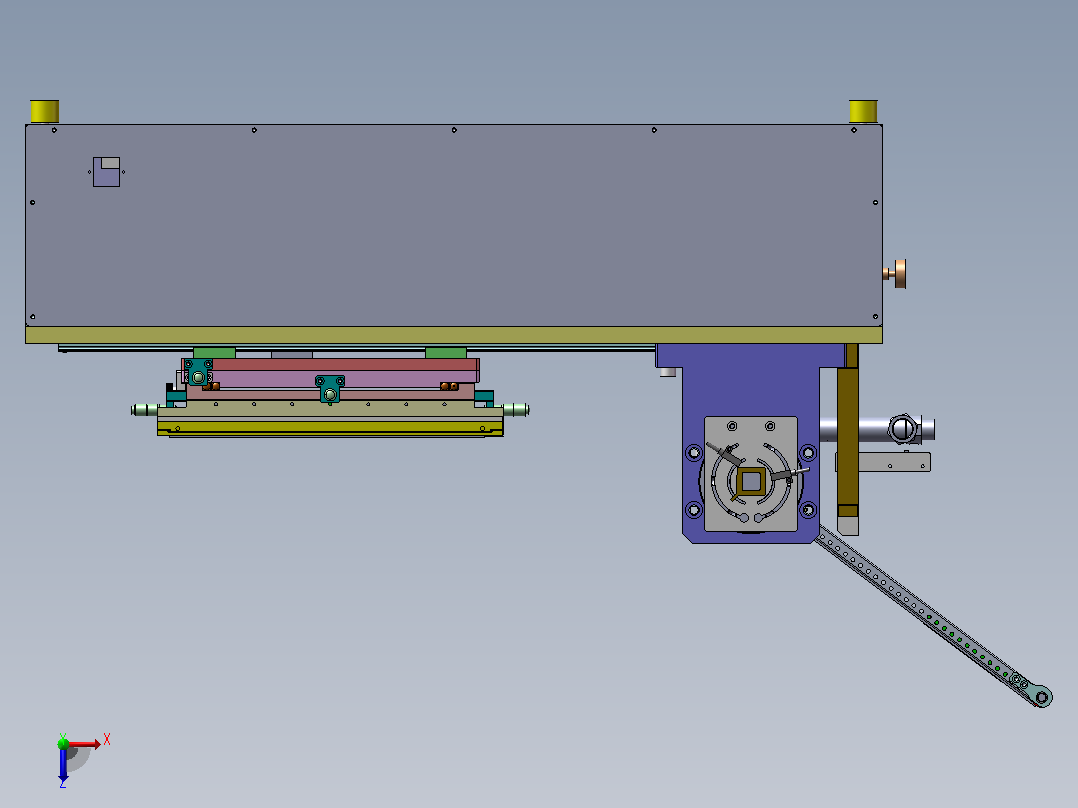Select the lower-right bolt on blue bracket
This screenshot has height=808, width=1078.
(x=808, y=510)
